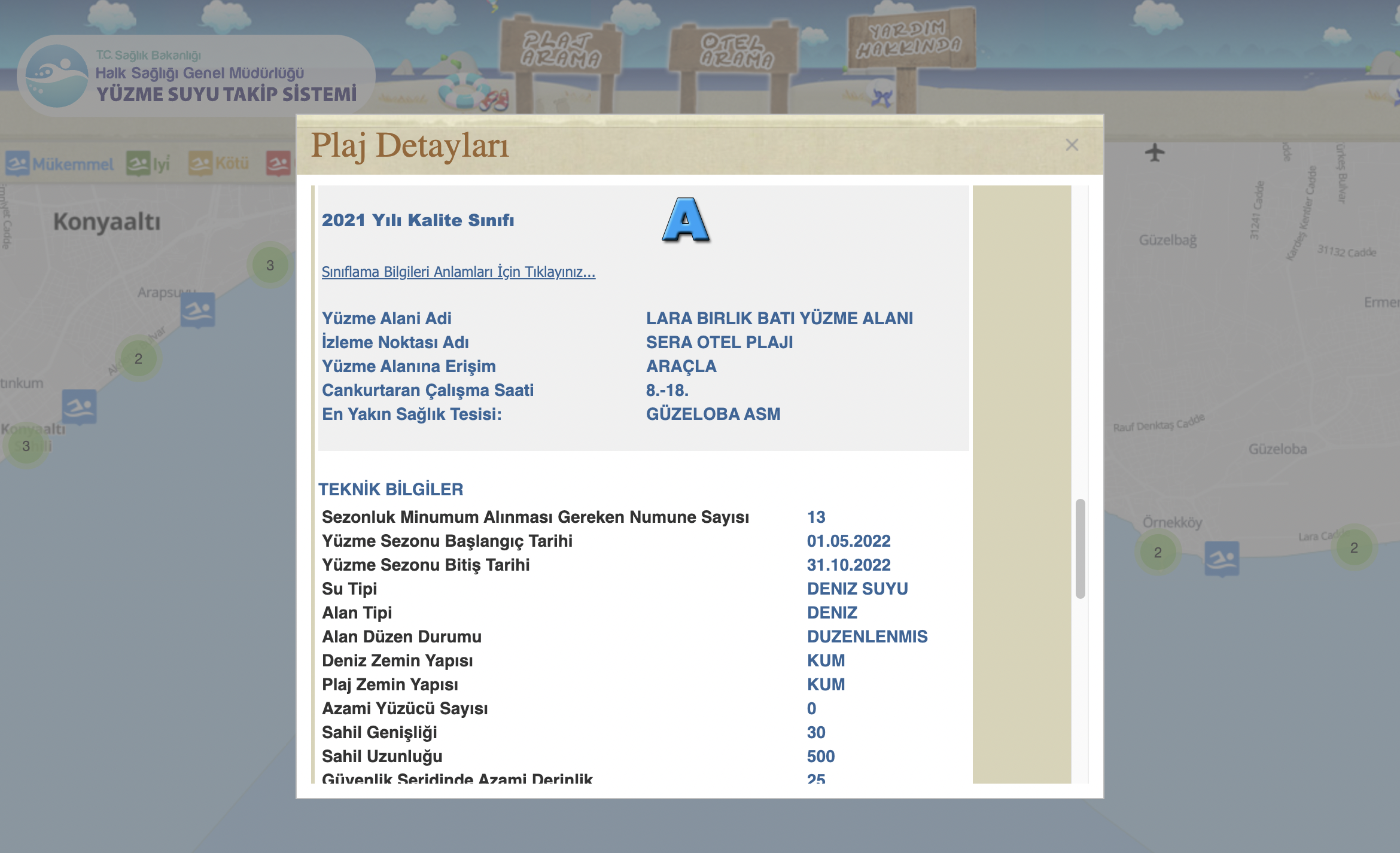Expand the cluster of 3 near Konyaaltı Sahili
1400x853 pixels.
[x=26, y=446]
